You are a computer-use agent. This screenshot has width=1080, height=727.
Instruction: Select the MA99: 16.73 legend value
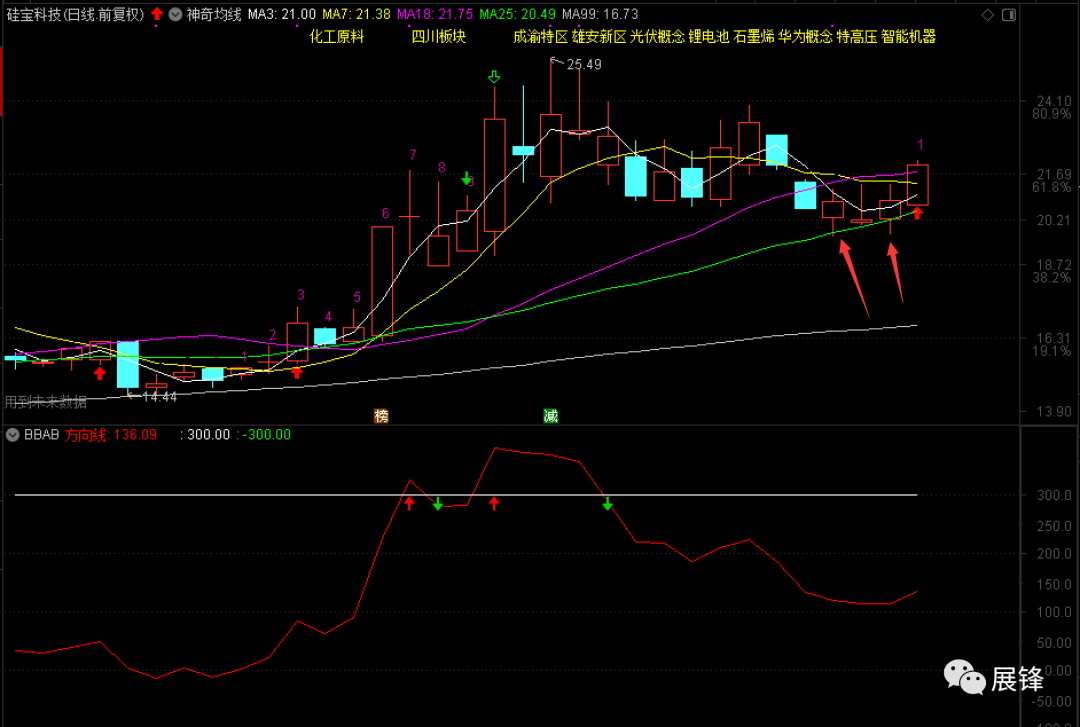click(x=600, y=14)
